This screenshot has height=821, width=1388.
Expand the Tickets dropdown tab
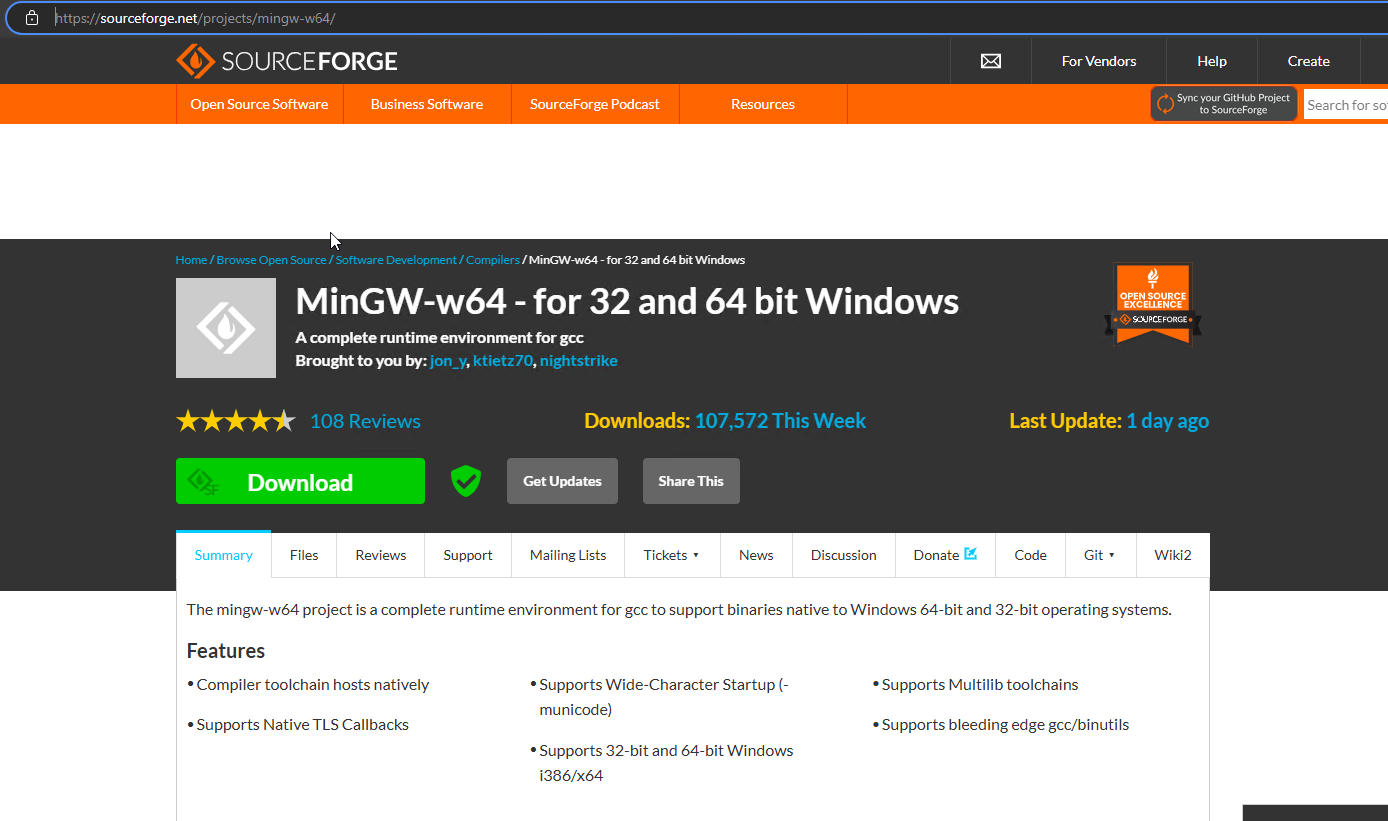(672, 555)
